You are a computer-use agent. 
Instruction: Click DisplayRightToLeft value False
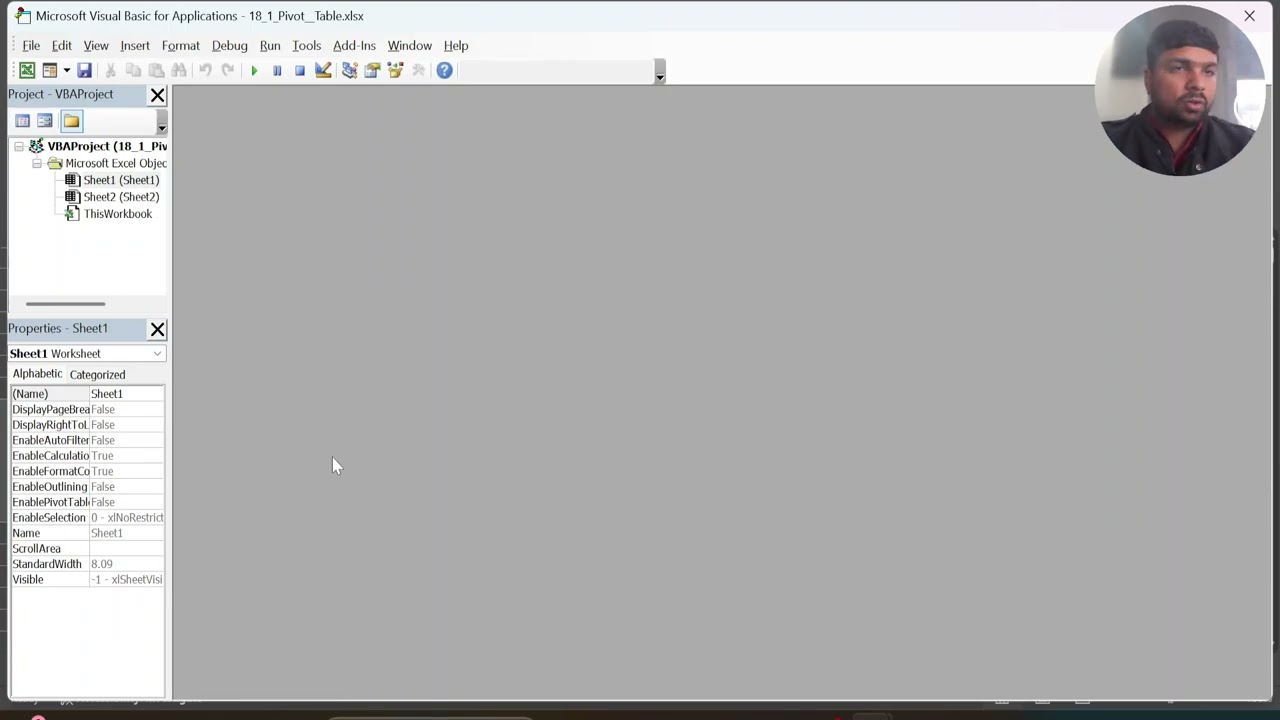127,425
